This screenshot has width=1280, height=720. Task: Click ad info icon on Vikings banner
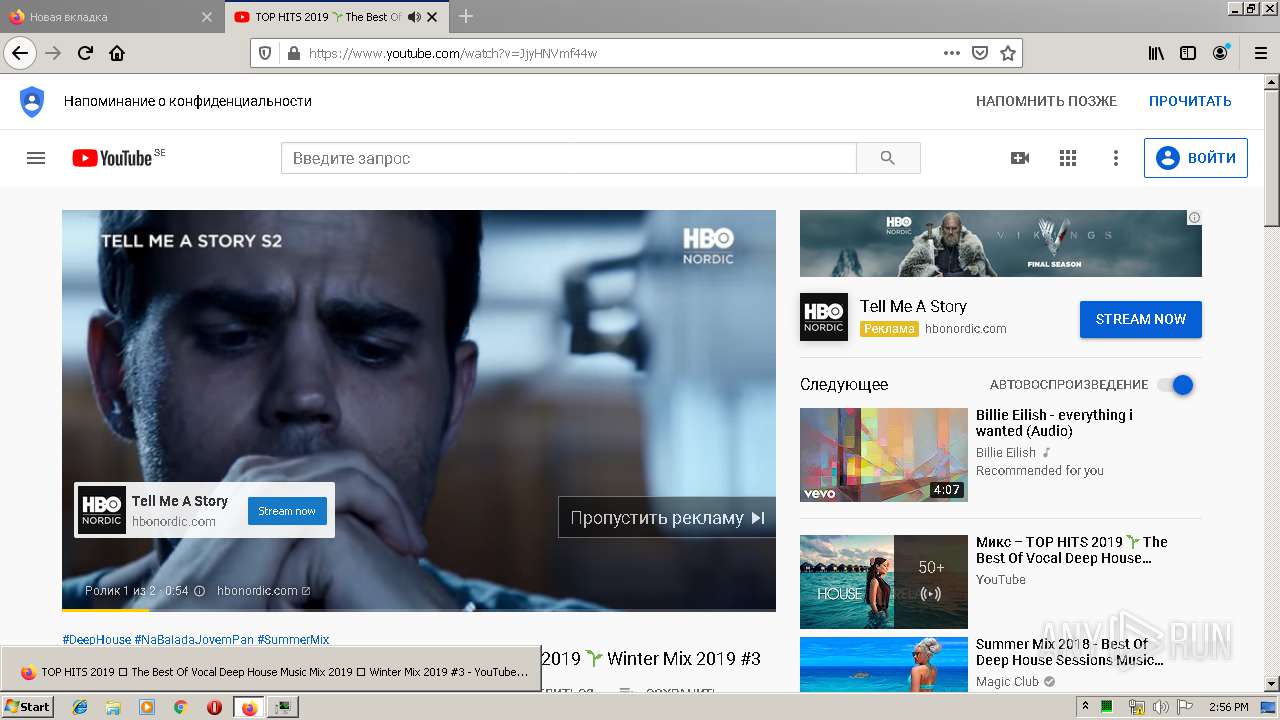click(1194, 217)
